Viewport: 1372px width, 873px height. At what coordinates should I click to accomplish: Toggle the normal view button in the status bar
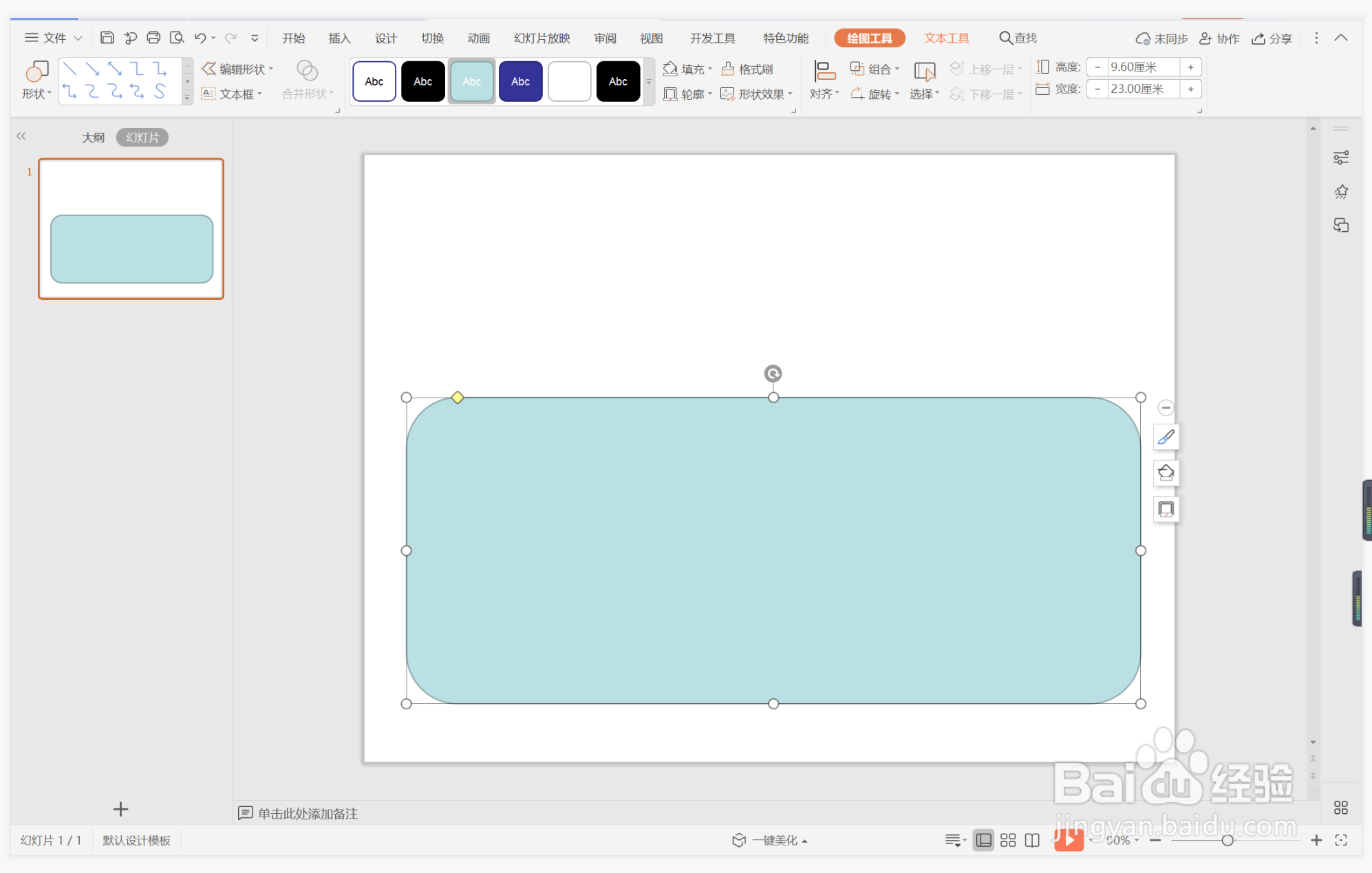click(x=984, y=840)
